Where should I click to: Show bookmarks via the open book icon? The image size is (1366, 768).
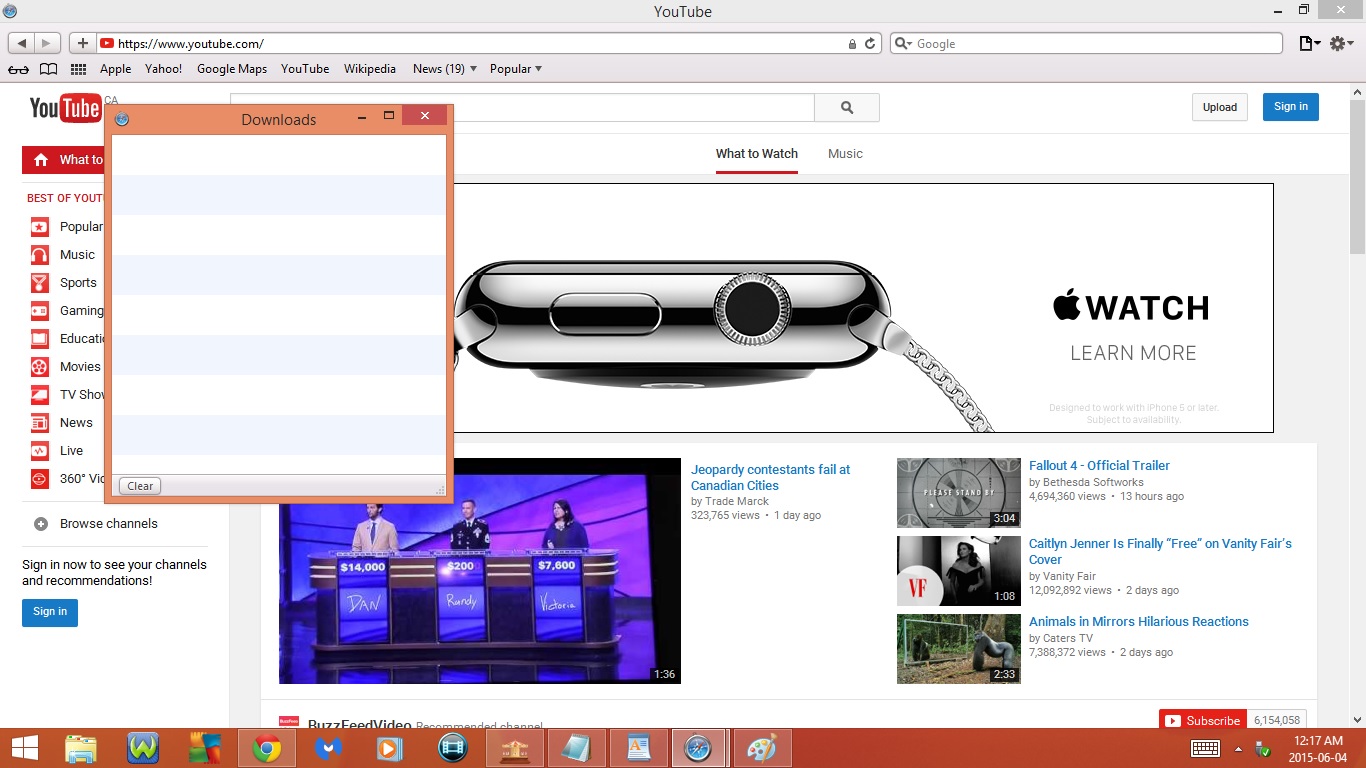coord(48,69)
